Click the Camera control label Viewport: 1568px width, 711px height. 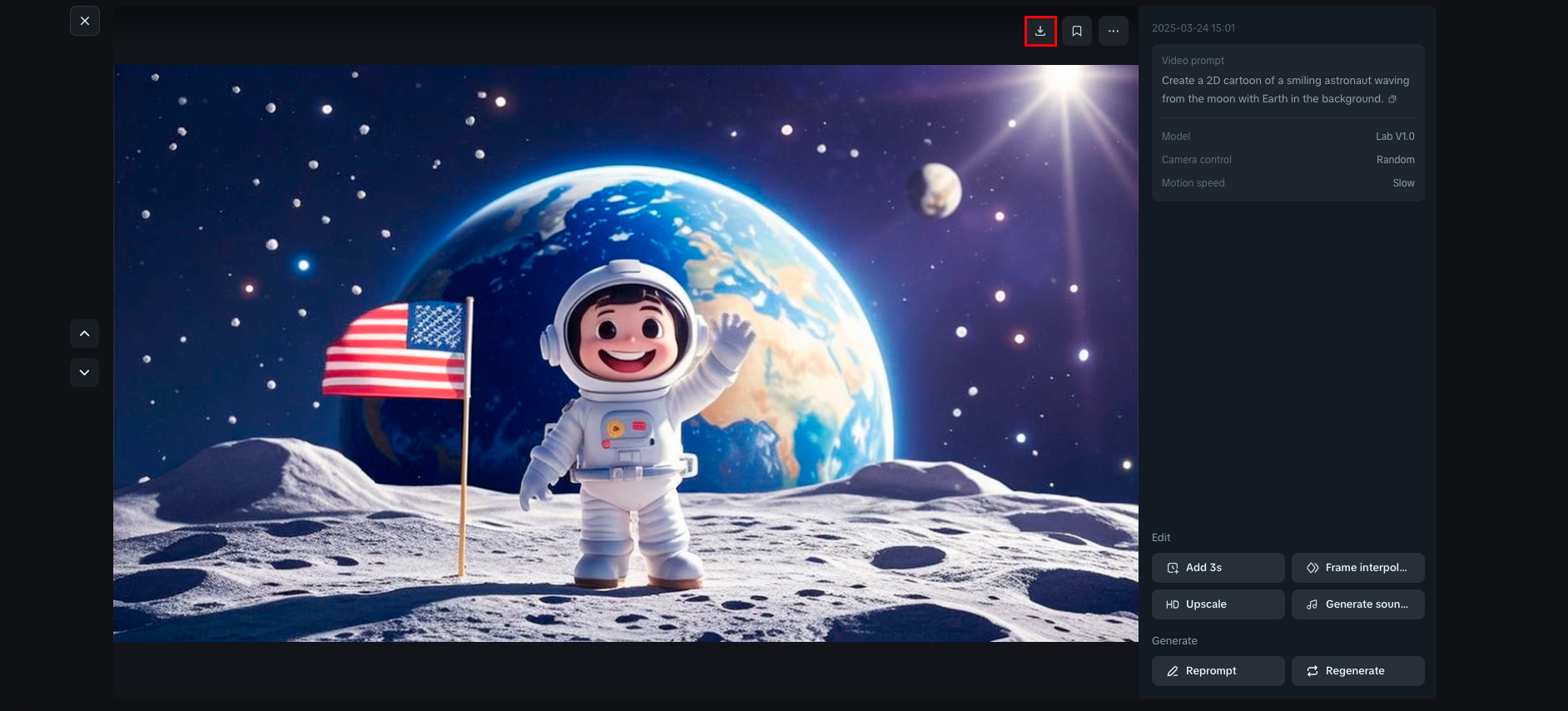(1197, 160)
